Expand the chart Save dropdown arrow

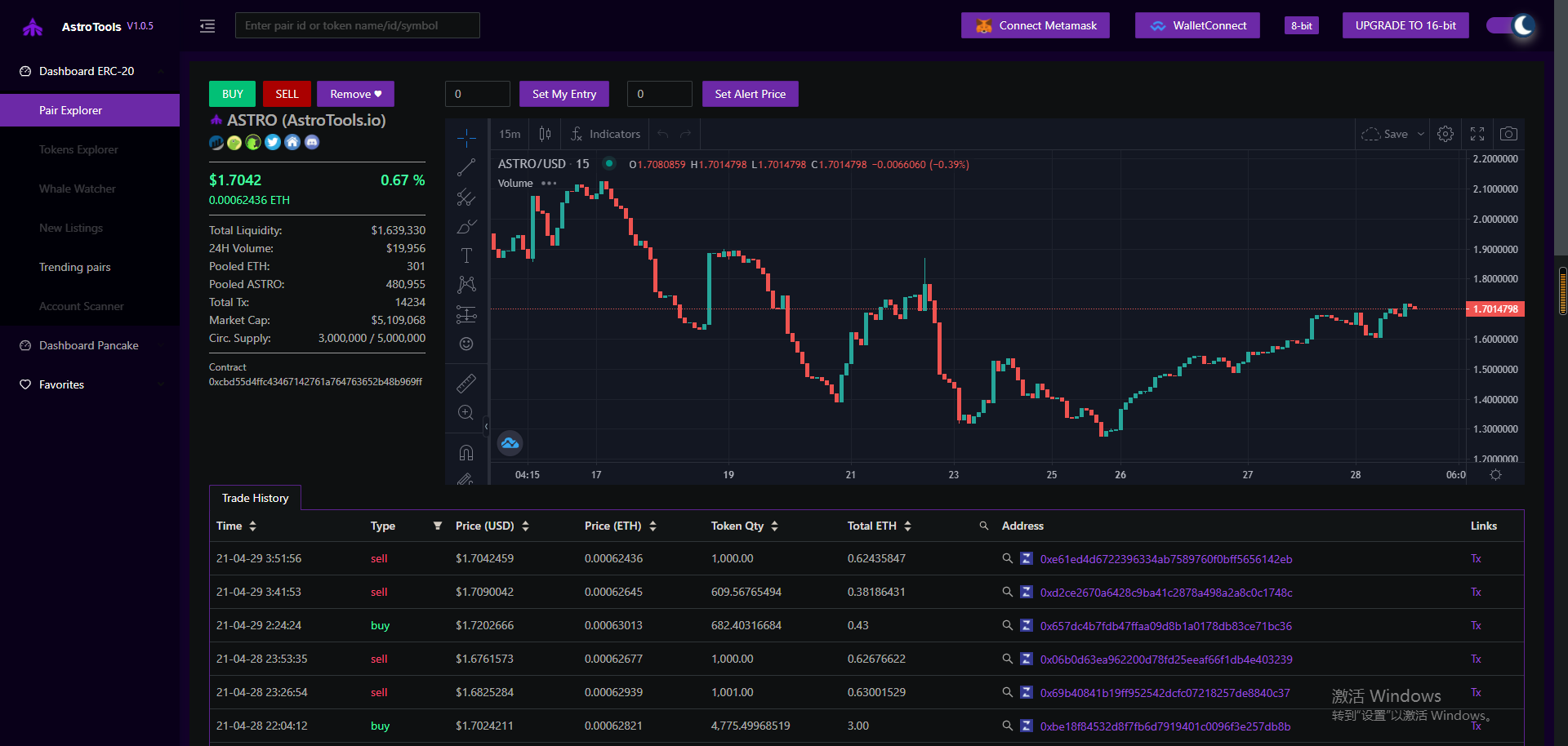click(x=1421, y=134)
